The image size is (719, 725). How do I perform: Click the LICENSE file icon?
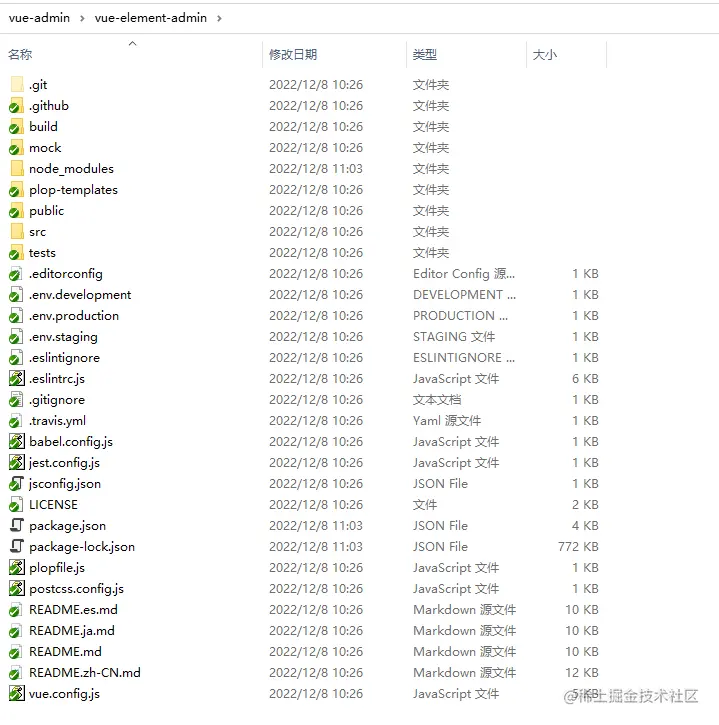[x=16, y=505]
